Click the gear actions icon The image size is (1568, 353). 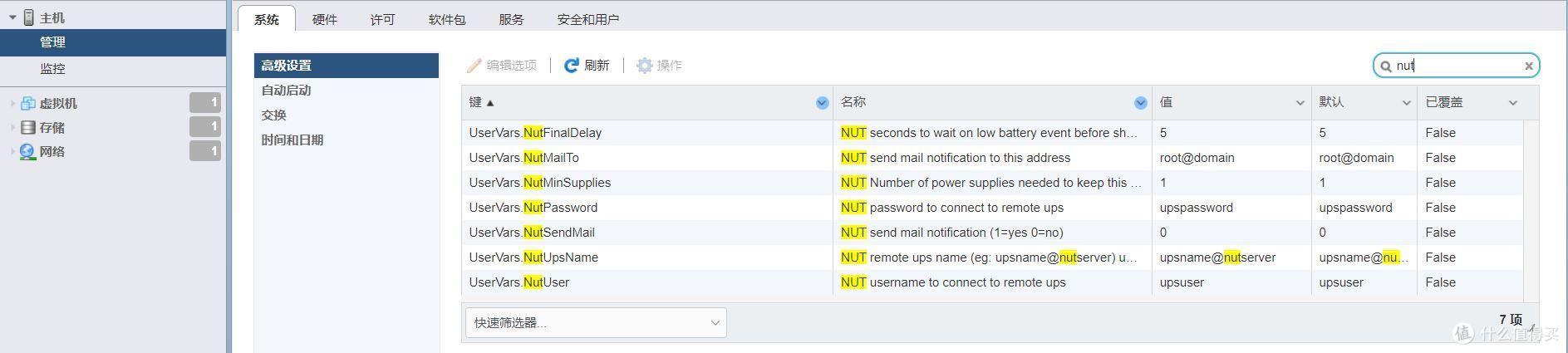tap(644, 66)
